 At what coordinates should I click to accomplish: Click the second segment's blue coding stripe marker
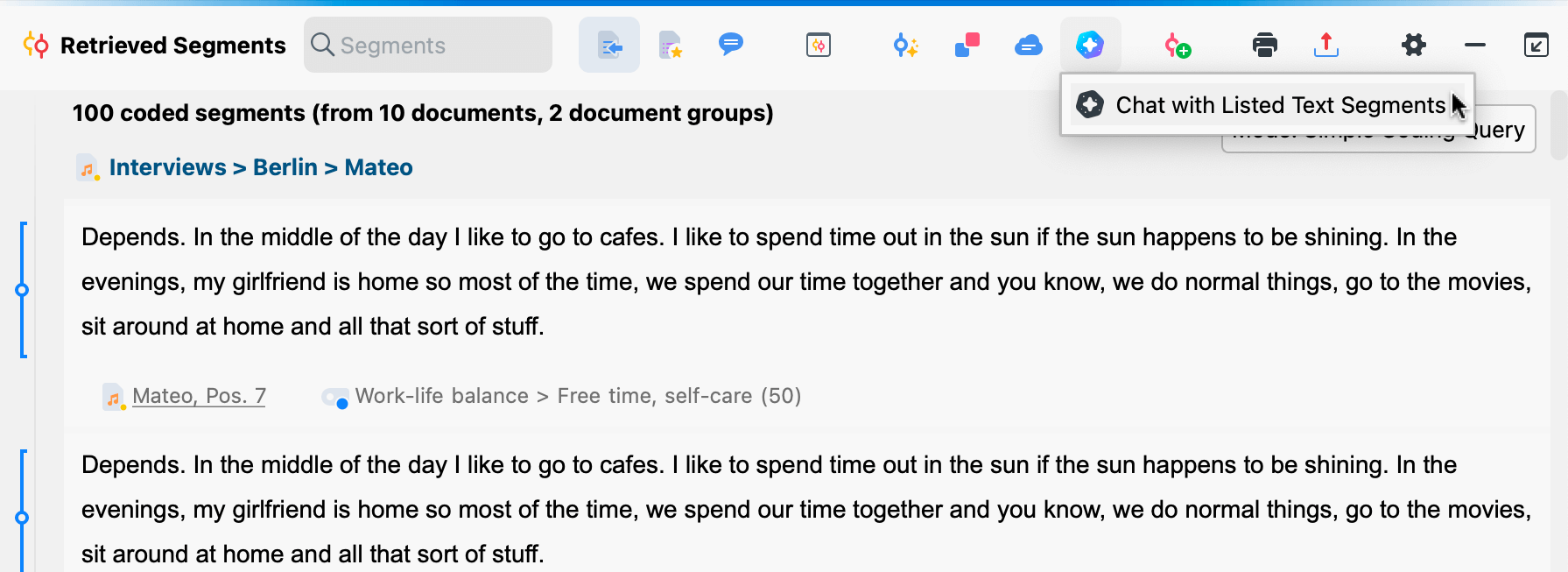click(x=23, y=518)
